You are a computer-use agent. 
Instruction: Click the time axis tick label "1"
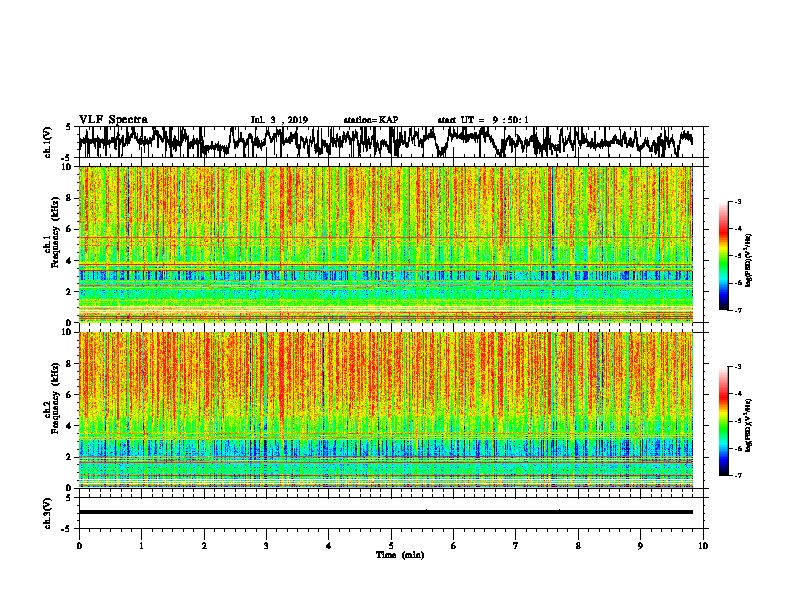[141, 546]
